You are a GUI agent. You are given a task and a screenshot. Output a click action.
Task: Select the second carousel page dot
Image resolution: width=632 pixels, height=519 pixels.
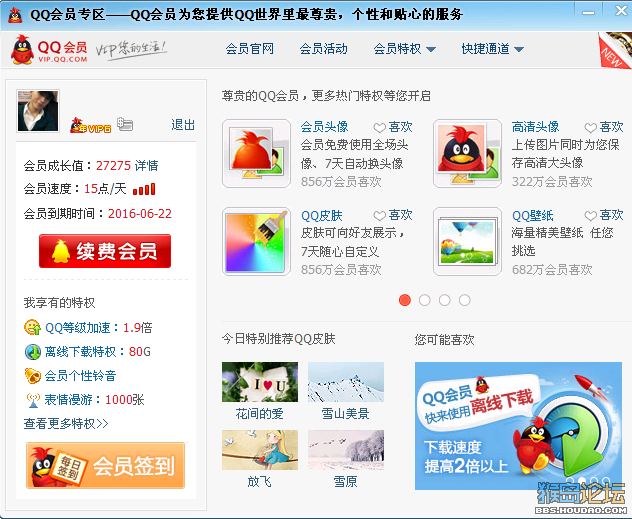pos(424,300)
